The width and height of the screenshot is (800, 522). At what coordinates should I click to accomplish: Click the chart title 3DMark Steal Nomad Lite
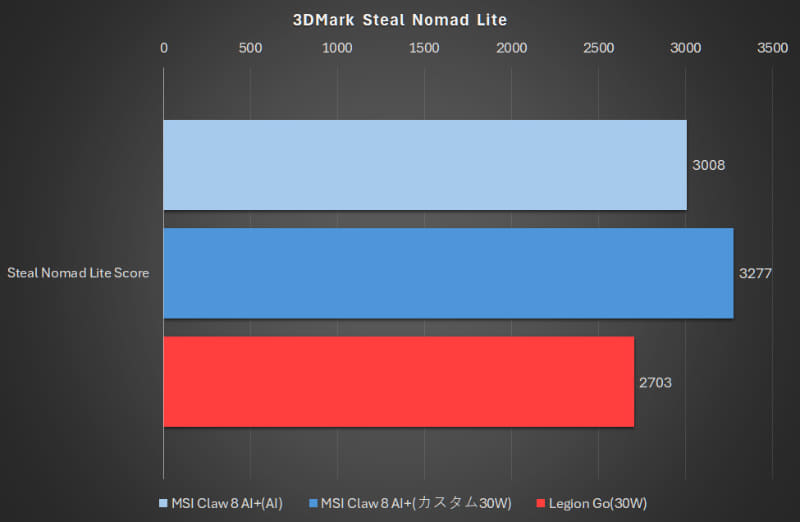click(399, 20)
